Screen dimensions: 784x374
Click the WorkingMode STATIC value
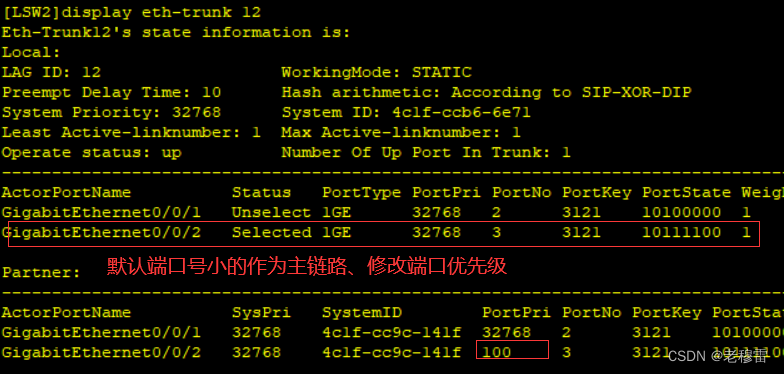point(442,72)
